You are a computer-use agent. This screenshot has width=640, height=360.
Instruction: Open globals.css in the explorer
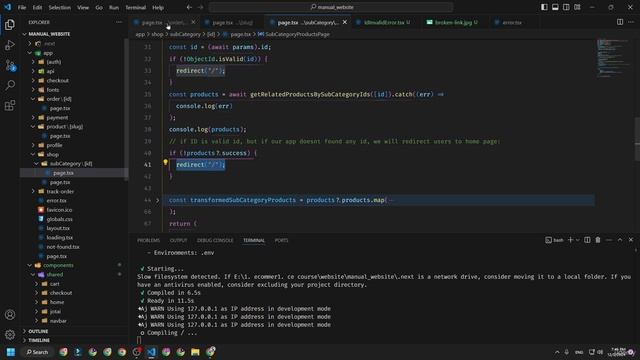point(60,219)
